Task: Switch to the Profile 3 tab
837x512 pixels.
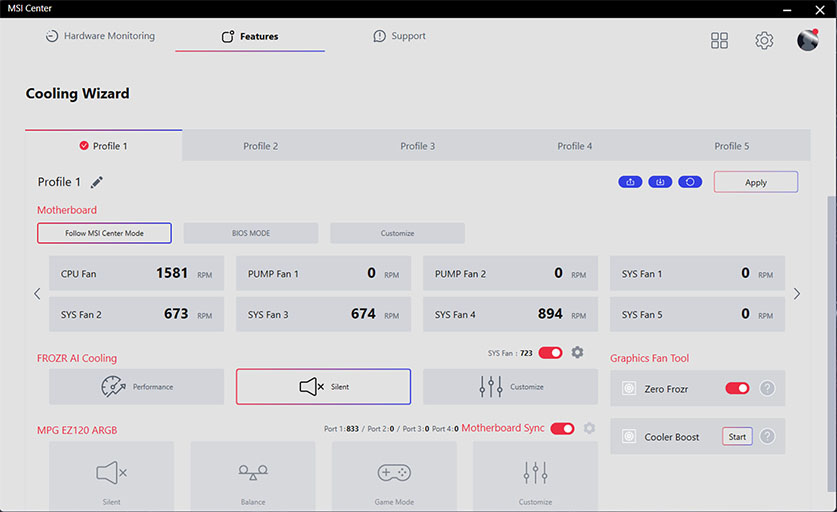Action: pos(417,146)
